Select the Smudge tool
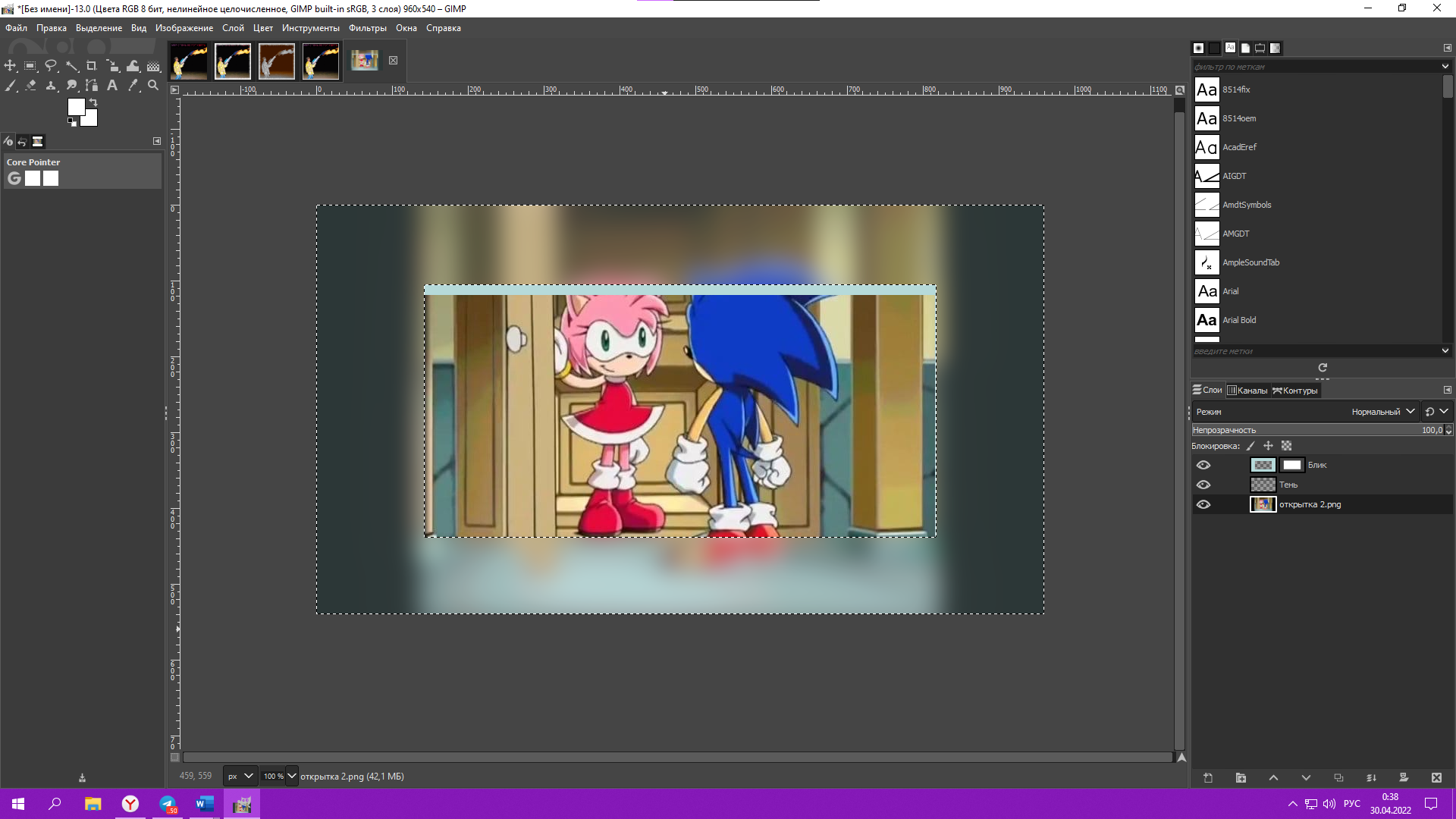The width and height of the screenshot is (1456, 819). click(x=71, y=86)
